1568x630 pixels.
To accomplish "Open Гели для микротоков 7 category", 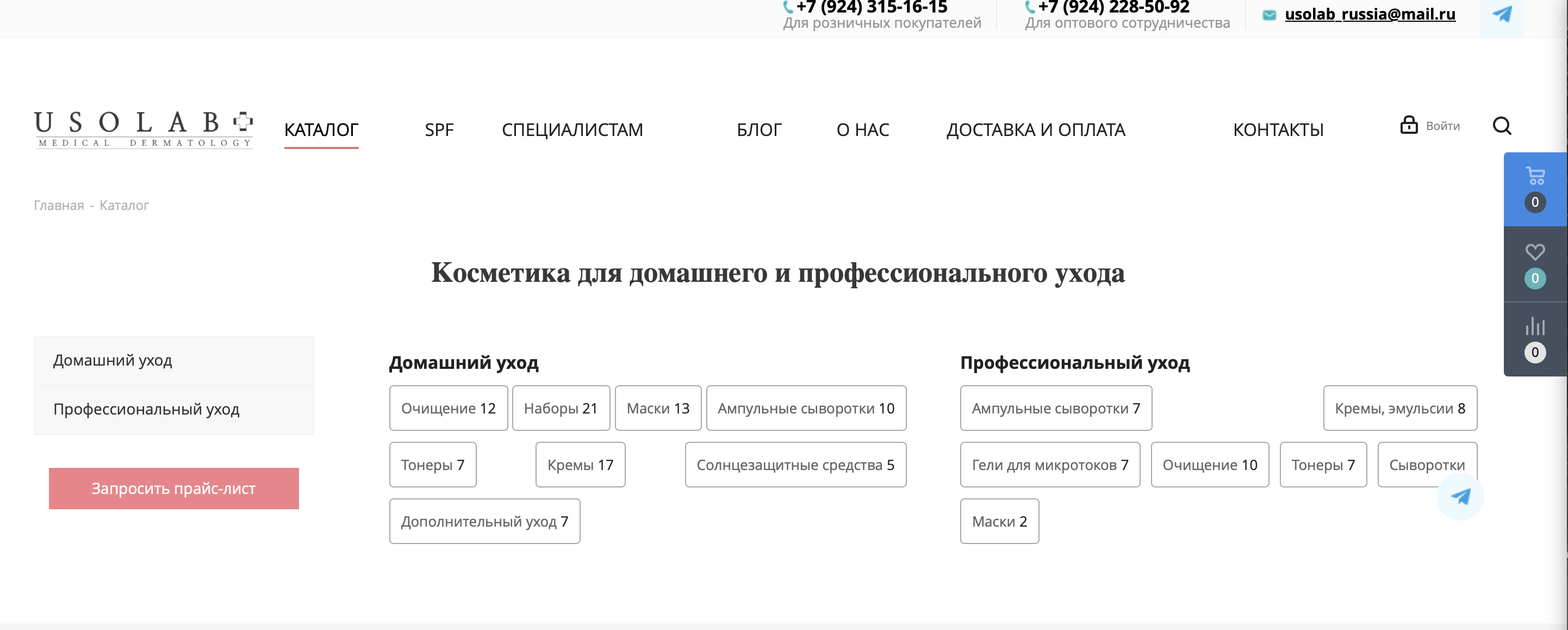I will (x=1049, y=465).
